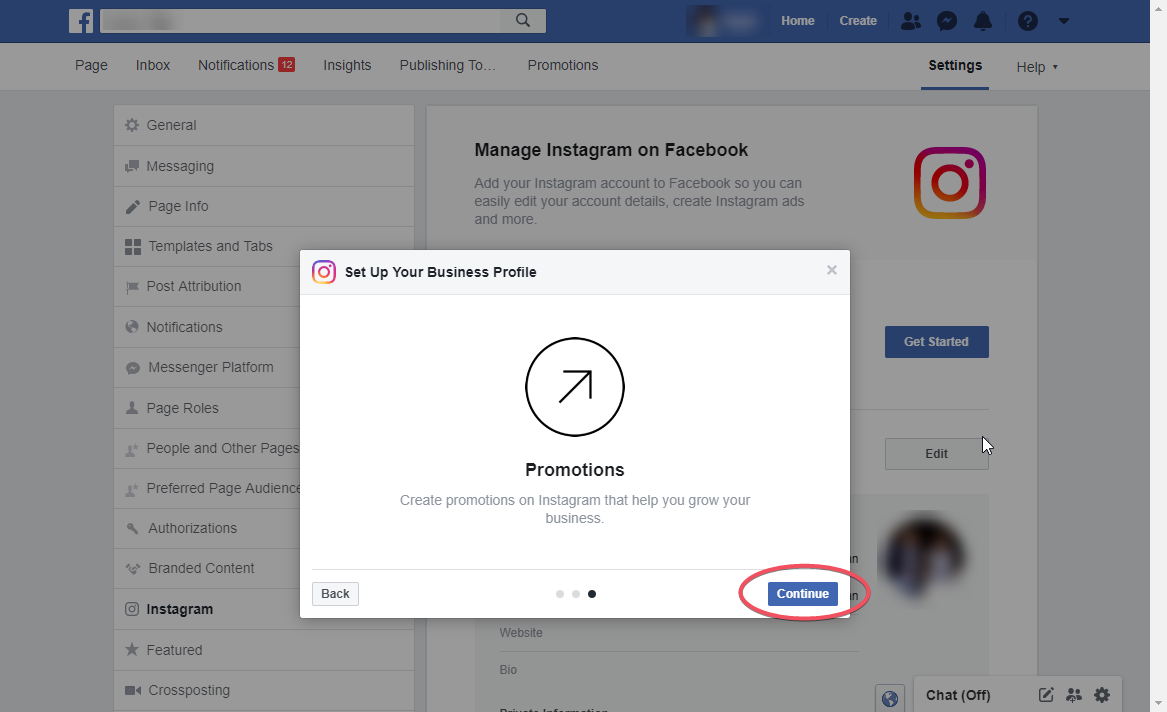Click the Crossposting video camera icon

[132, 690]
